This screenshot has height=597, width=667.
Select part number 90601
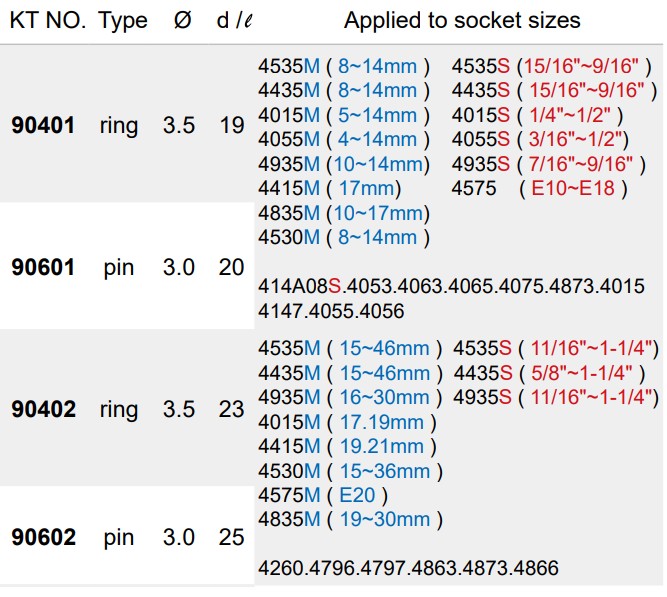pyautogui.click(x=43, y=268)
